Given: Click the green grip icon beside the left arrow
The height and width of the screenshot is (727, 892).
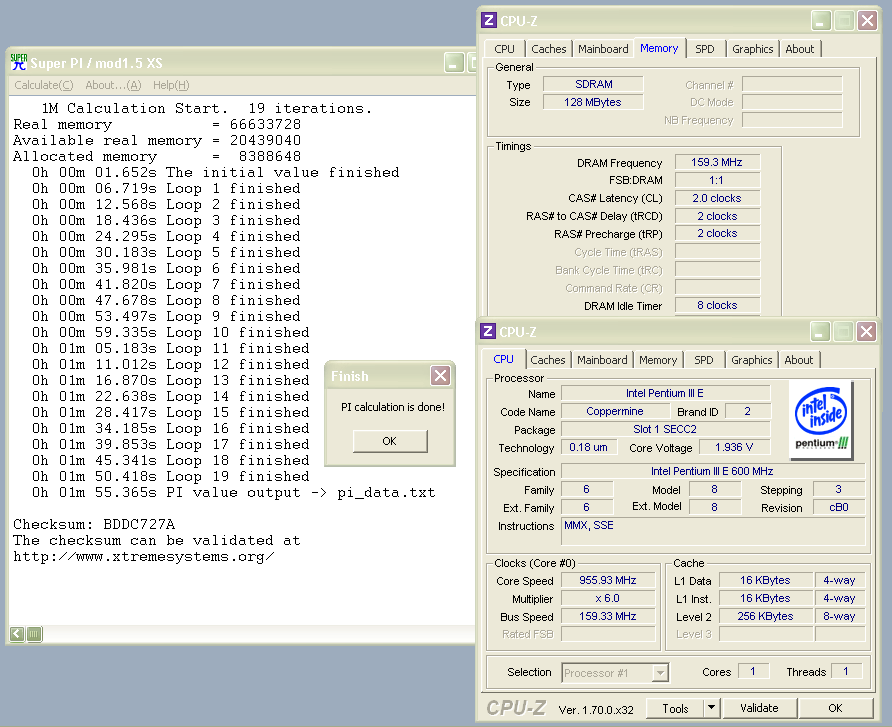Looking at the screenshot, I should point(35,634).
